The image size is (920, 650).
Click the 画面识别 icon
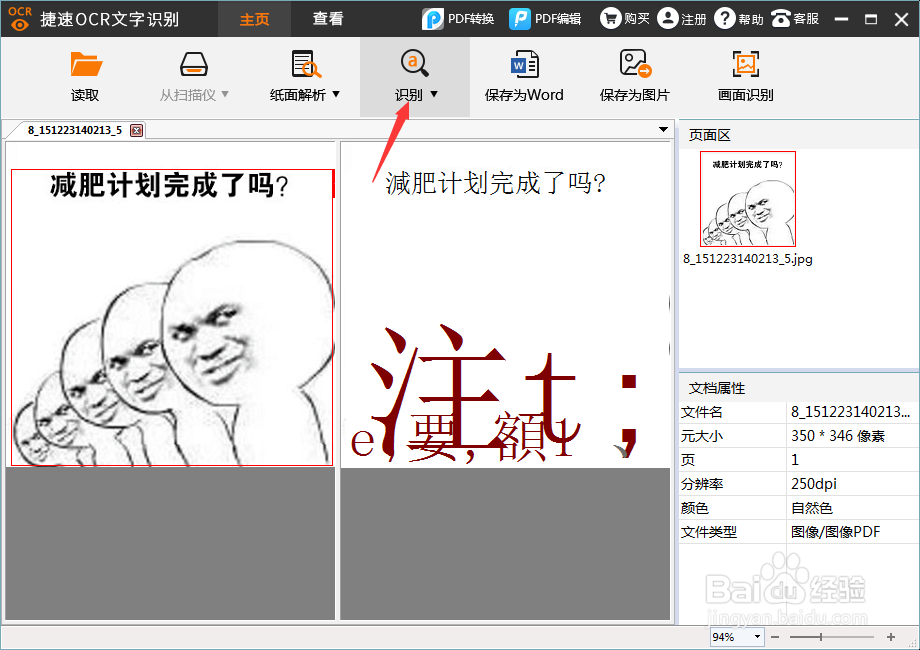coord(746,64)
